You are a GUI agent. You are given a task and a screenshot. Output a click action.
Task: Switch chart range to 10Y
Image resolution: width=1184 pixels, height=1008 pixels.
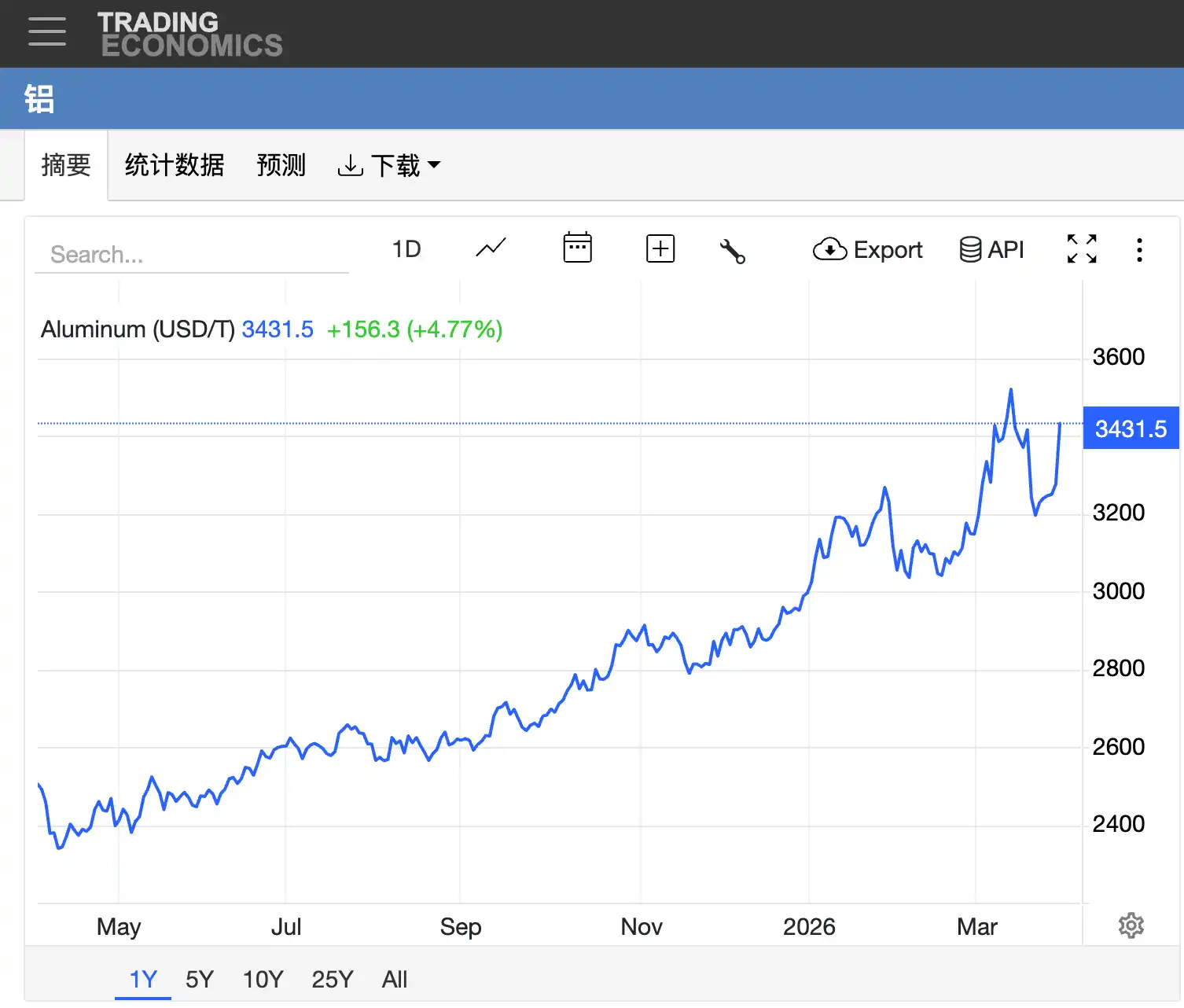point(263,979)
